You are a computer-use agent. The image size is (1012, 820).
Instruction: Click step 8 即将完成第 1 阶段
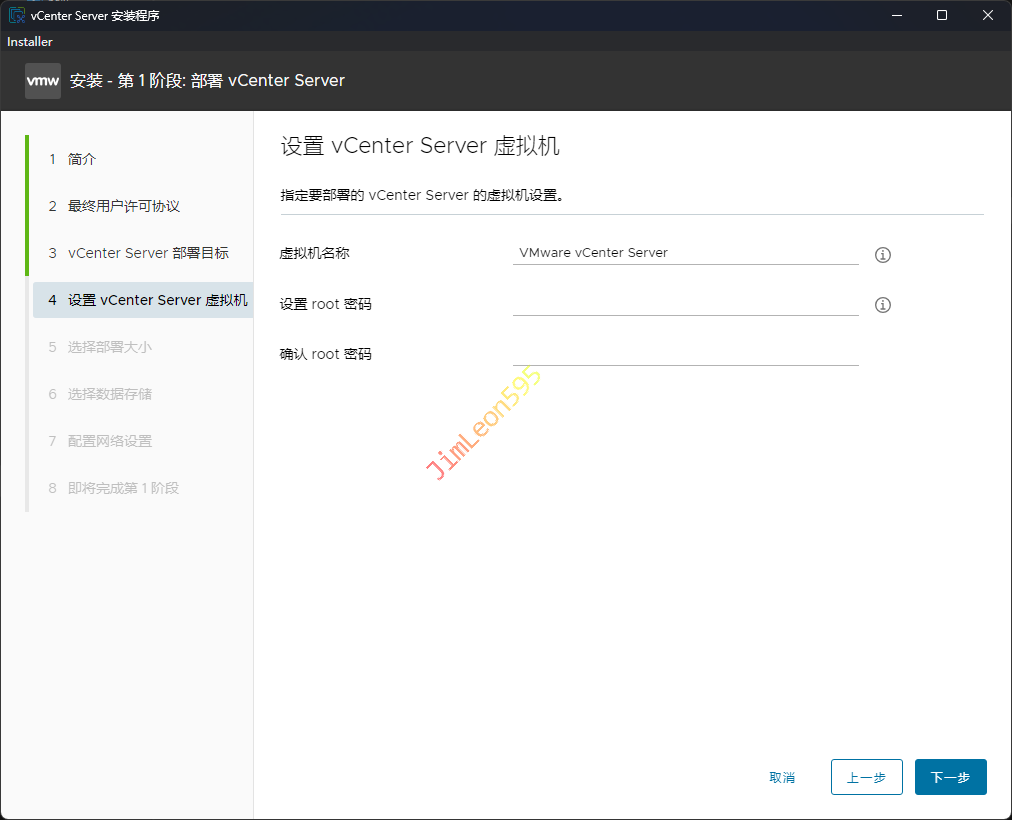tap(123, 488)
